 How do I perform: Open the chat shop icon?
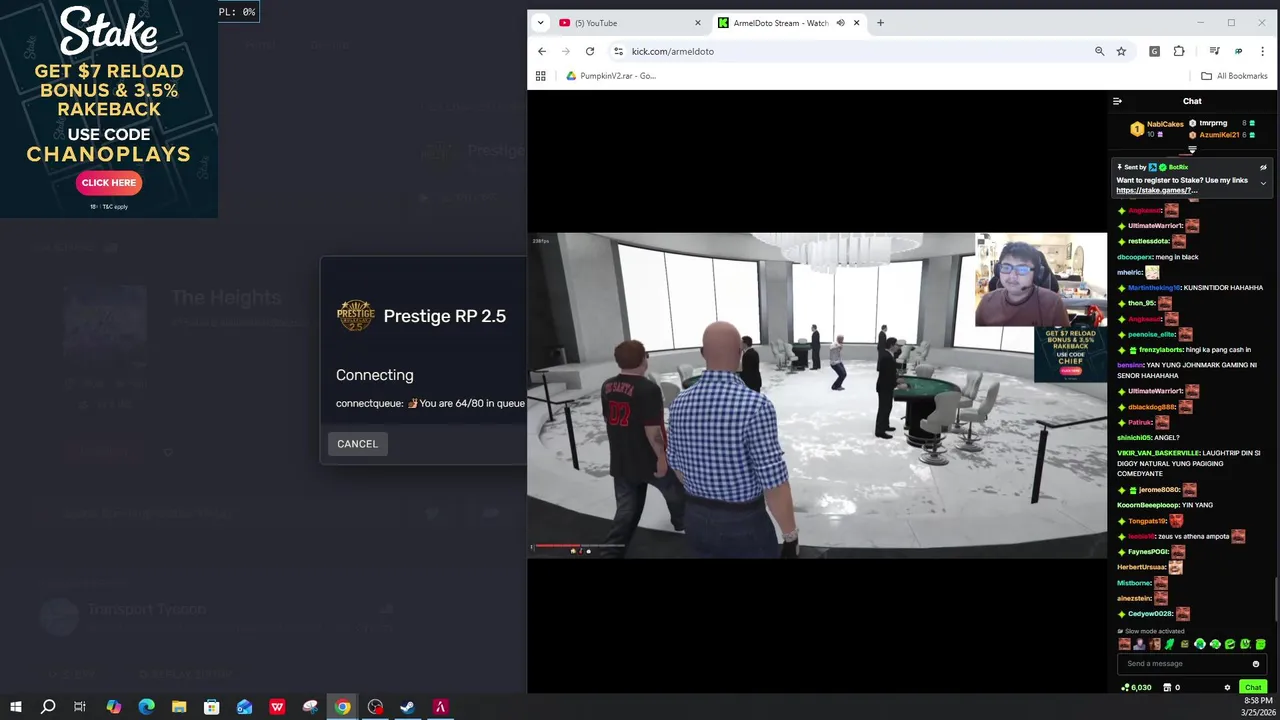(x=1167, y=687)
